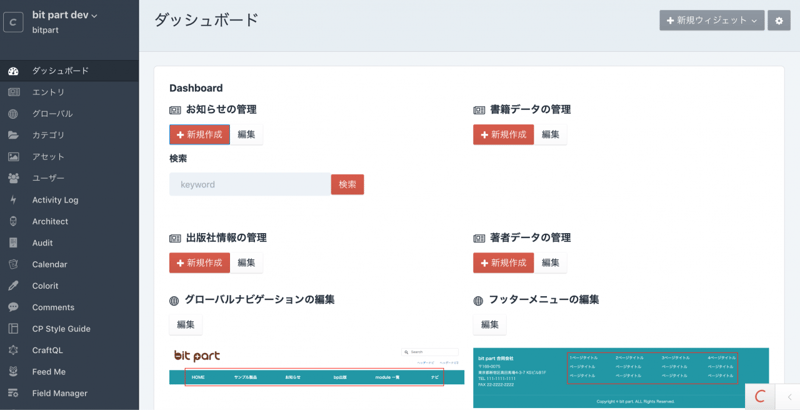Open the bit part dev site switcher
The height and width of the screenshot is (410, 800).
(x=65, y=15)
